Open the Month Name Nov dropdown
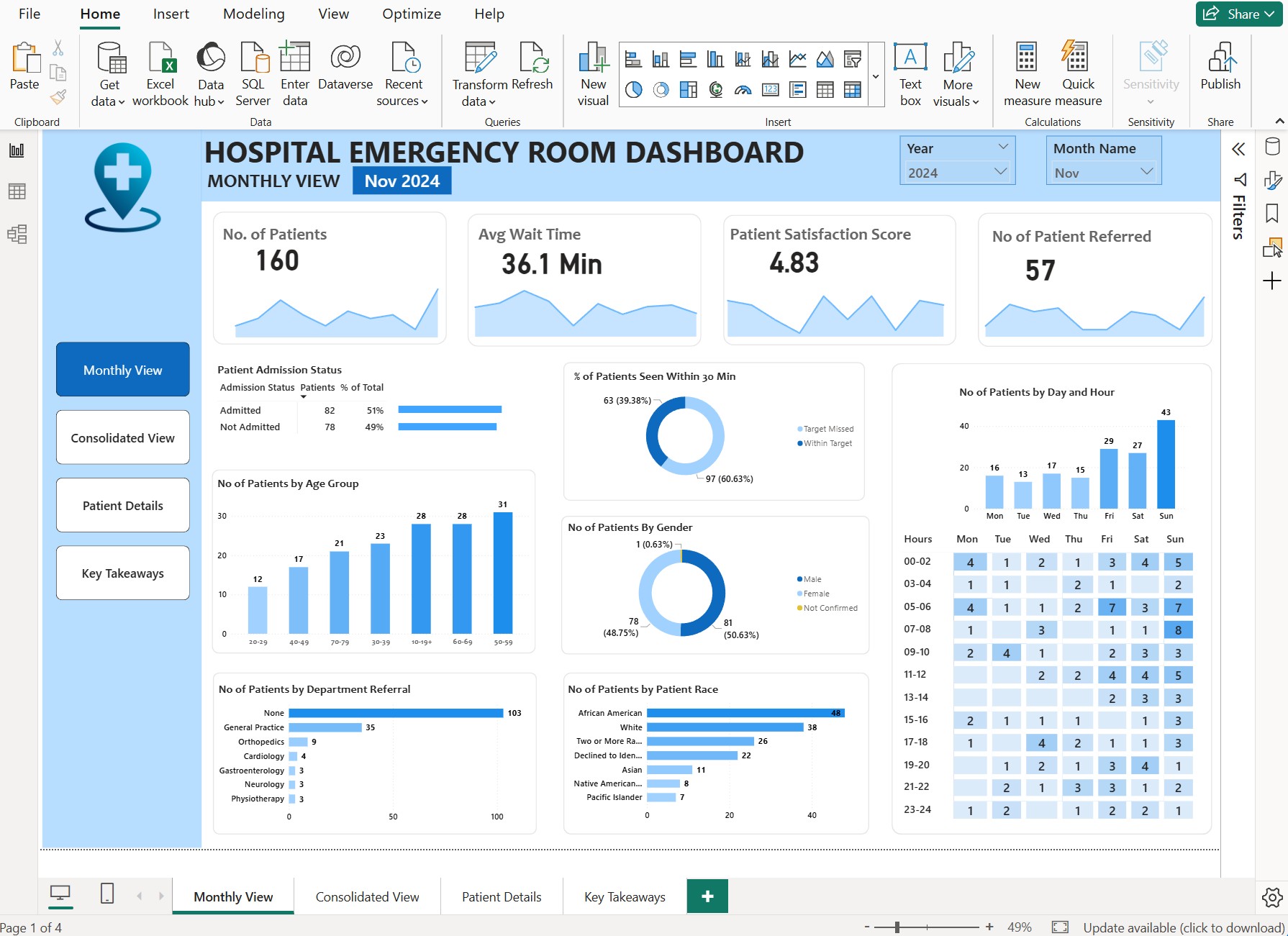The width and height of the screenshot is (1288, 936). pyautogui.click(x=1146, y=172)
